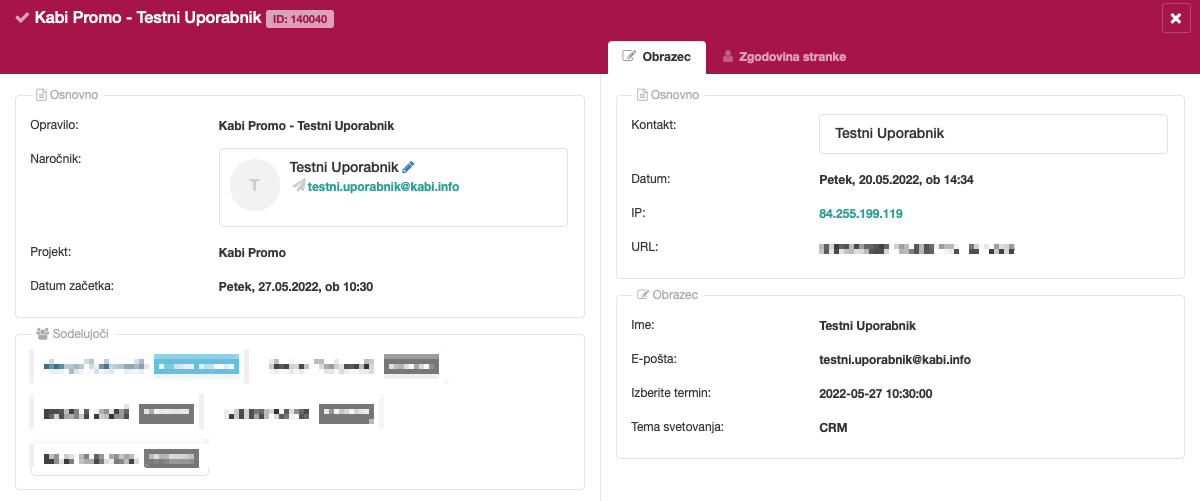Click the checkmark icon beside the header title
Image resolution: width=1200 pixels, height=501 pixels.
(x=22, y=18)
